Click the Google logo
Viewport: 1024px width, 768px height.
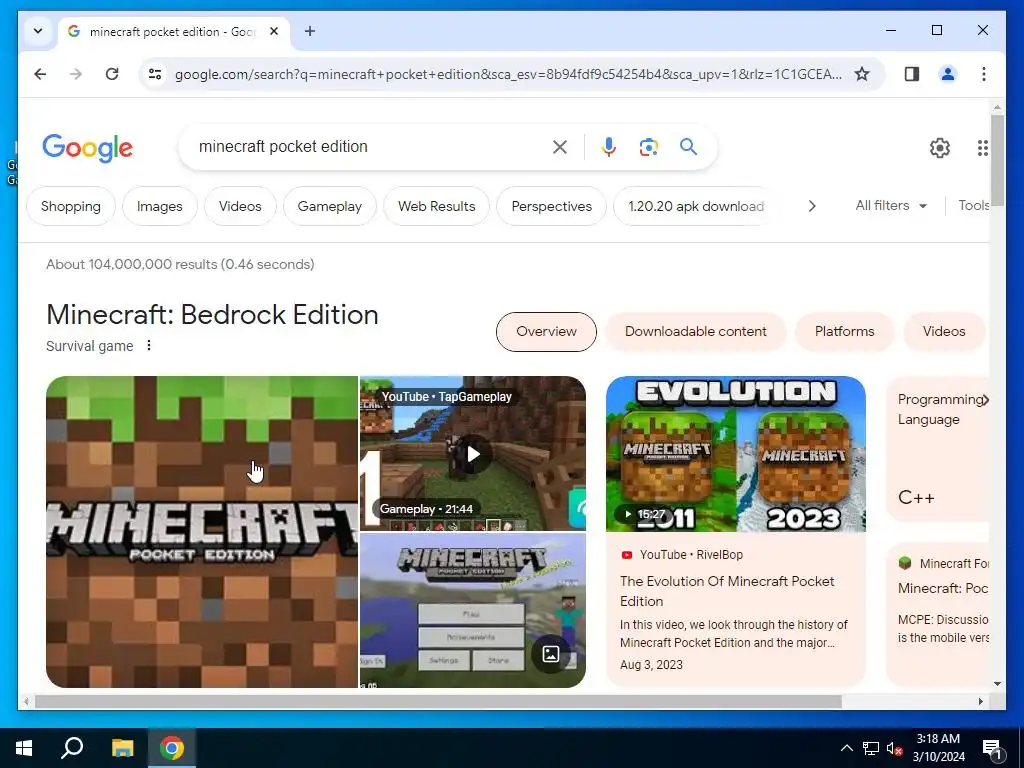88,148
